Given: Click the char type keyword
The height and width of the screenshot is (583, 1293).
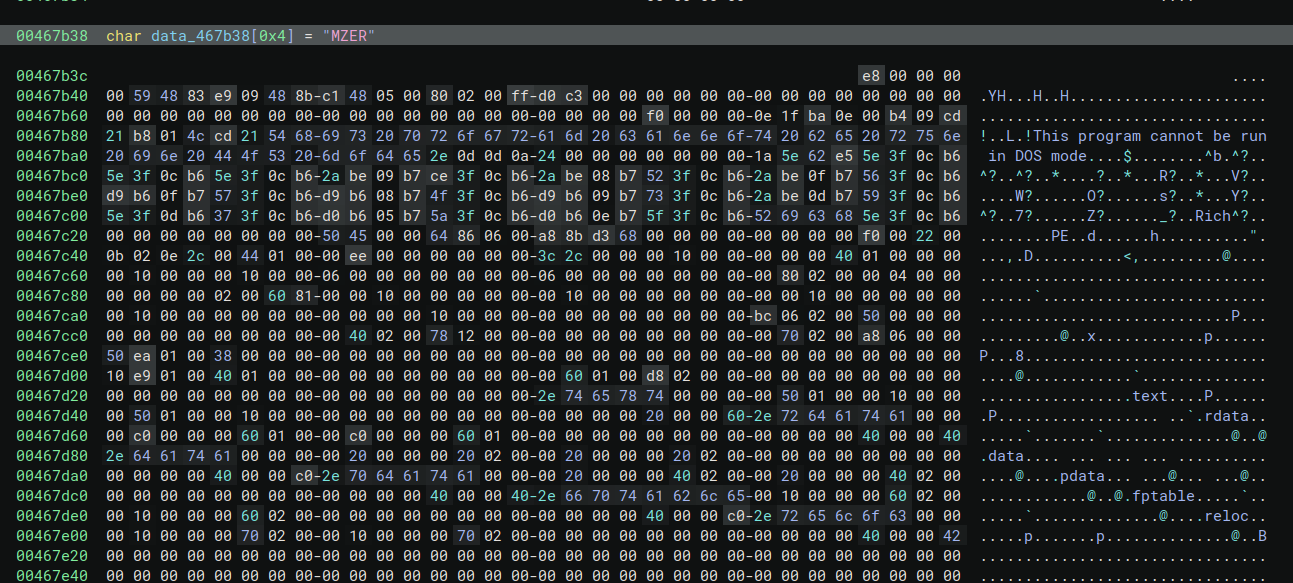Looking at the screenshot, I should (x=124, y=36).
